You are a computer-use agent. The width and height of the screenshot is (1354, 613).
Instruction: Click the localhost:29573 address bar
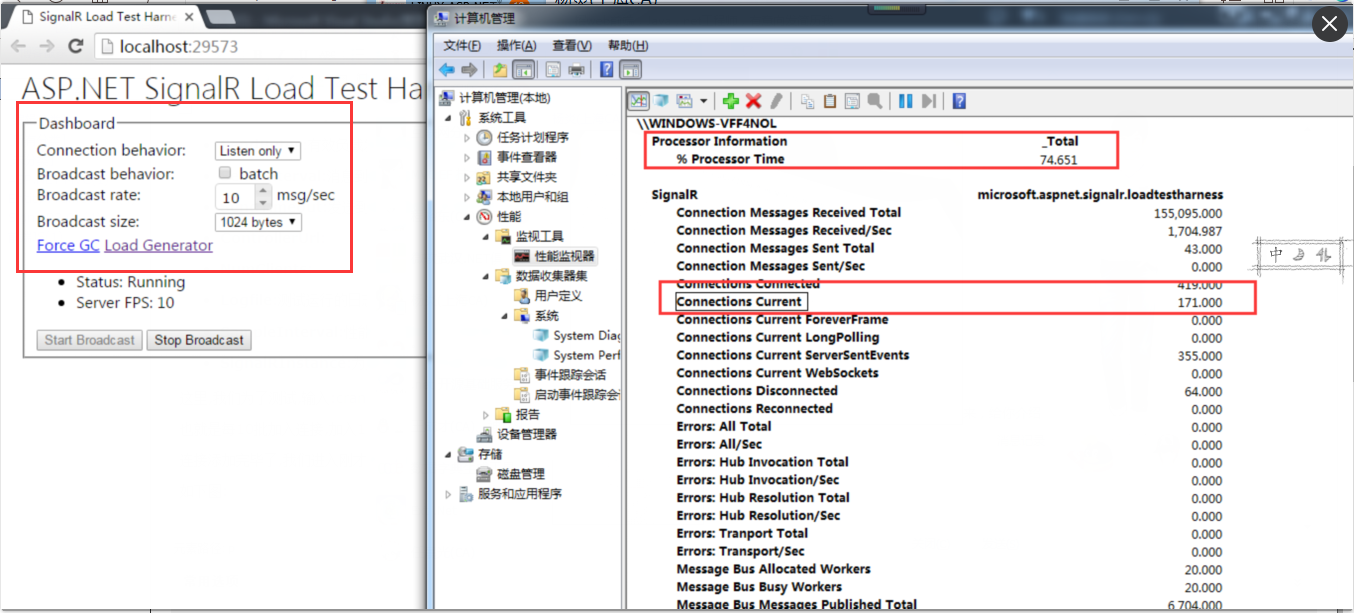click(260, 46)
